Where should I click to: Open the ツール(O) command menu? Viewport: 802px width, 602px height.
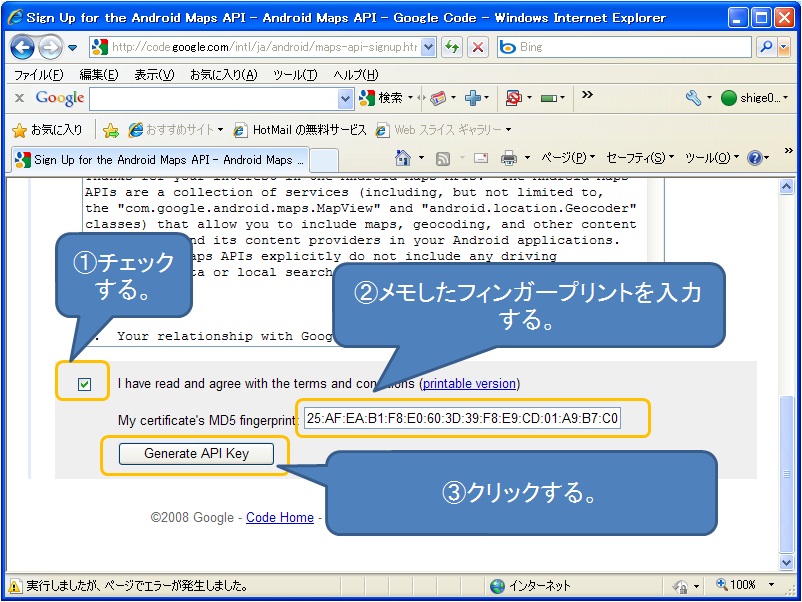pos(711,158)
